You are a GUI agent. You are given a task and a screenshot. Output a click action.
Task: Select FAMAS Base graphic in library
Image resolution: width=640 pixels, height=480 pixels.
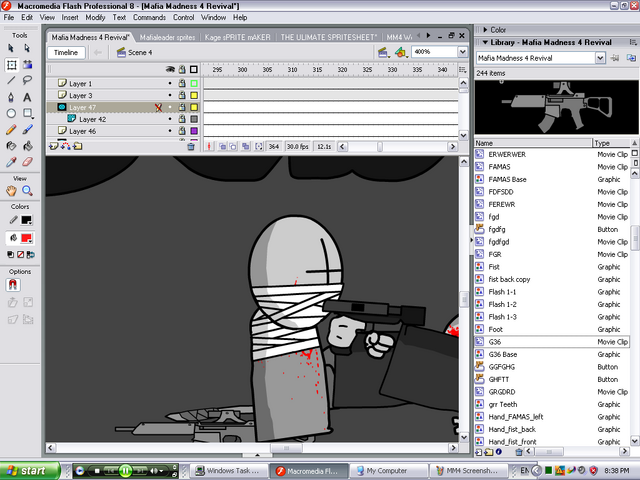tap(551, 179)
